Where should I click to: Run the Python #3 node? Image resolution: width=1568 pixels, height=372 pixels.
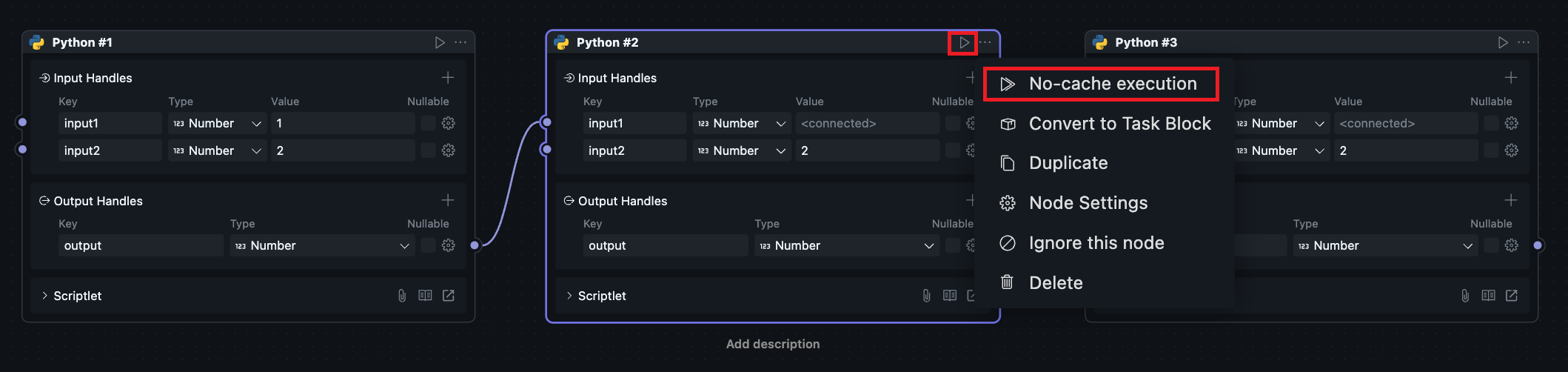(x=1503, y=43)
